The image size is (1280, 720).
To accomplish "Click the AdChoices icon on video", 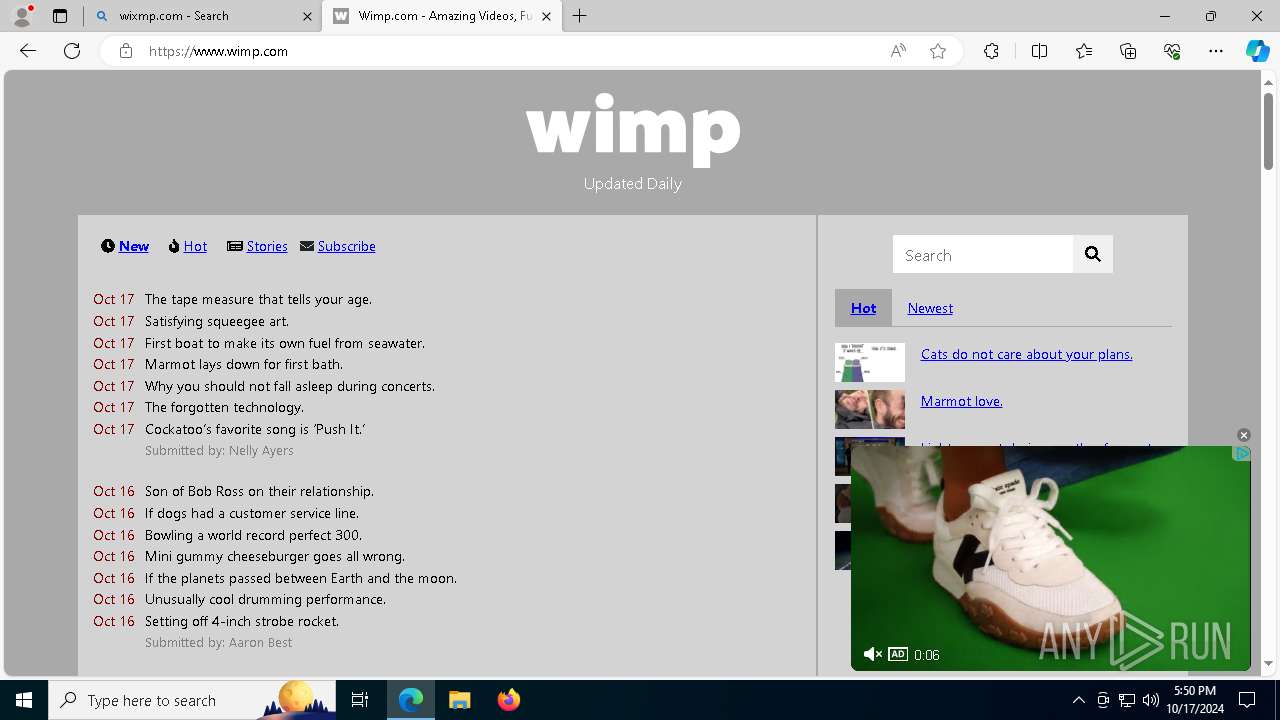I will click(x=1242, y=454).
